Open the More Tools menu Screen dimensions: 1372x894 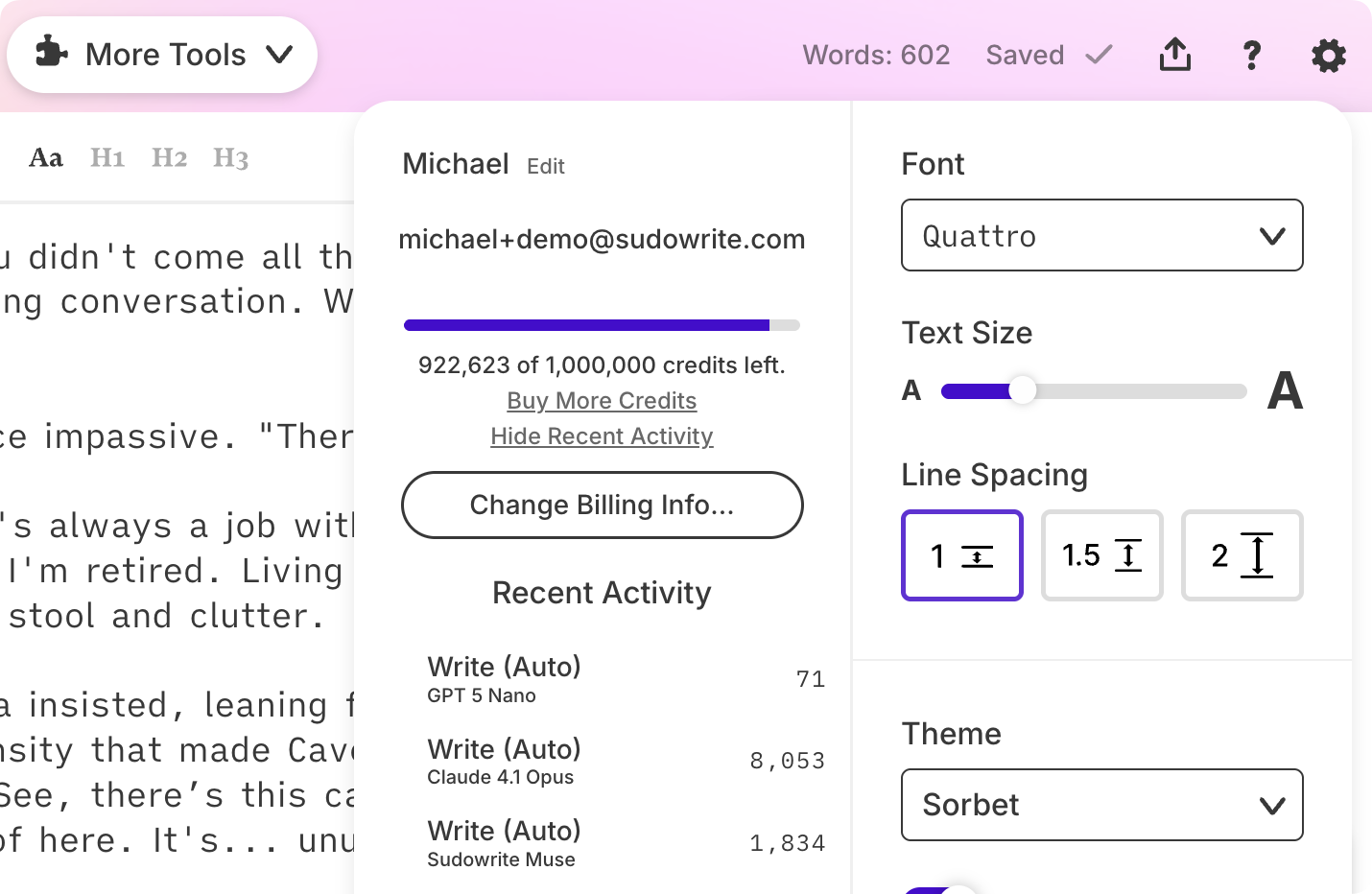[162, 55]
